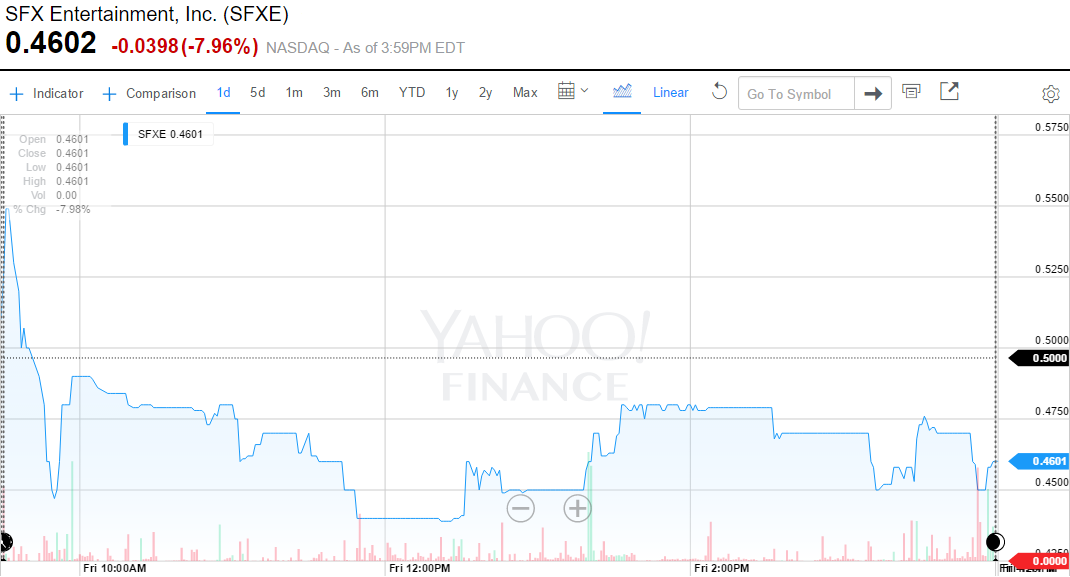The image size is (1070, 577).
Task: Select the YTD time range
Action: point(412,92)
